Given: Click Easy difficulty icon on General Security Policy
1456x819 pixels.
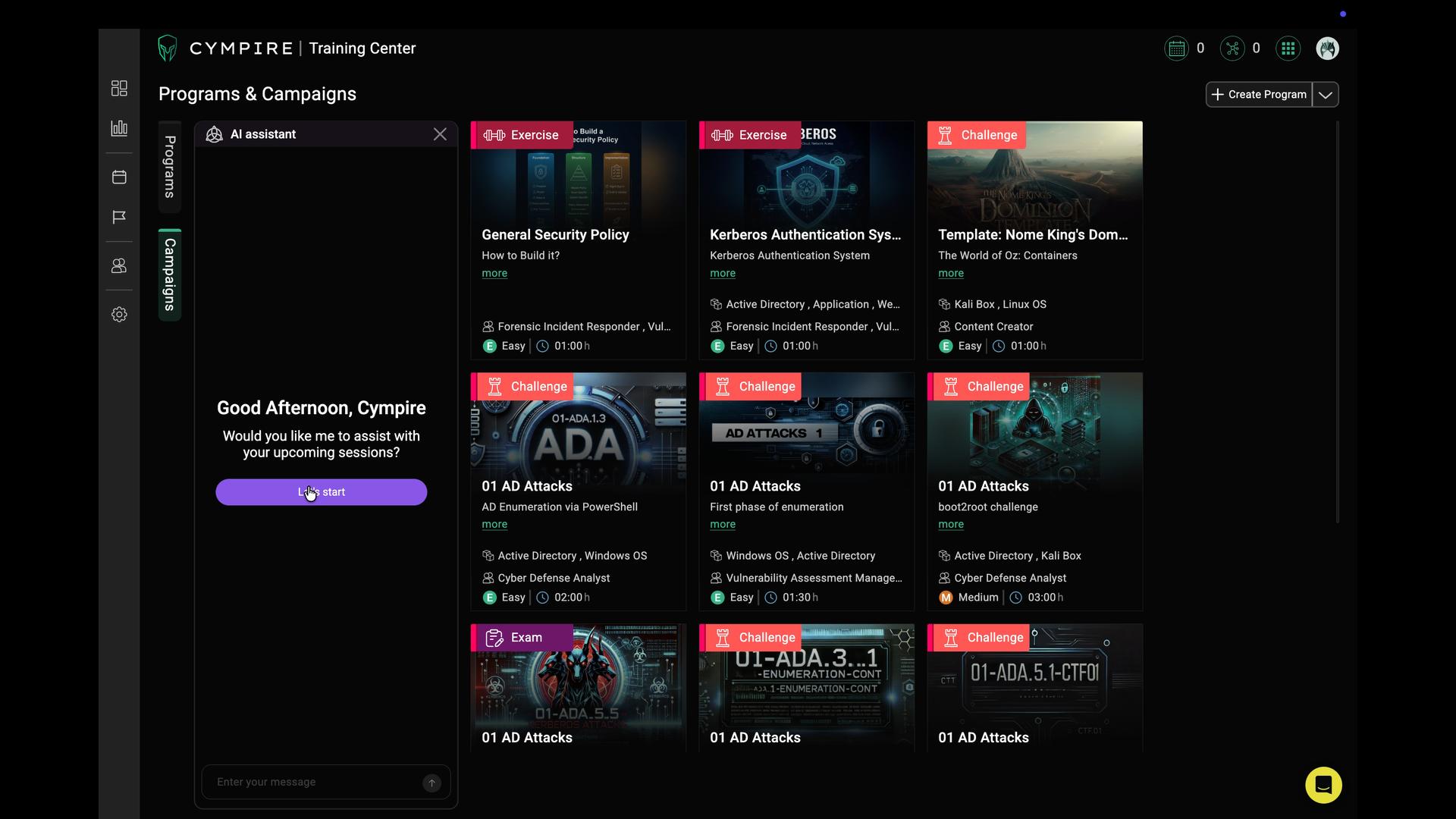Looking at the screenshot, I should pyautogui.click(x=489, y=347).
